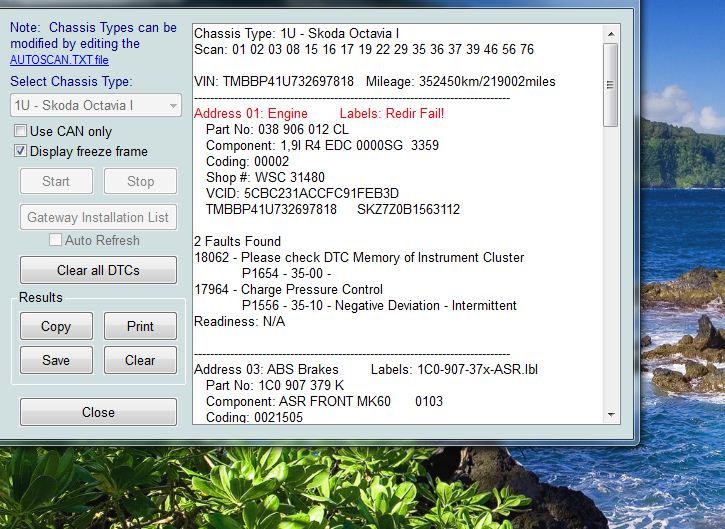Click the 'Readiness: N/A' line
This screenshot has width=725, height=529.
pyautogui.click(x=239, y=322)
